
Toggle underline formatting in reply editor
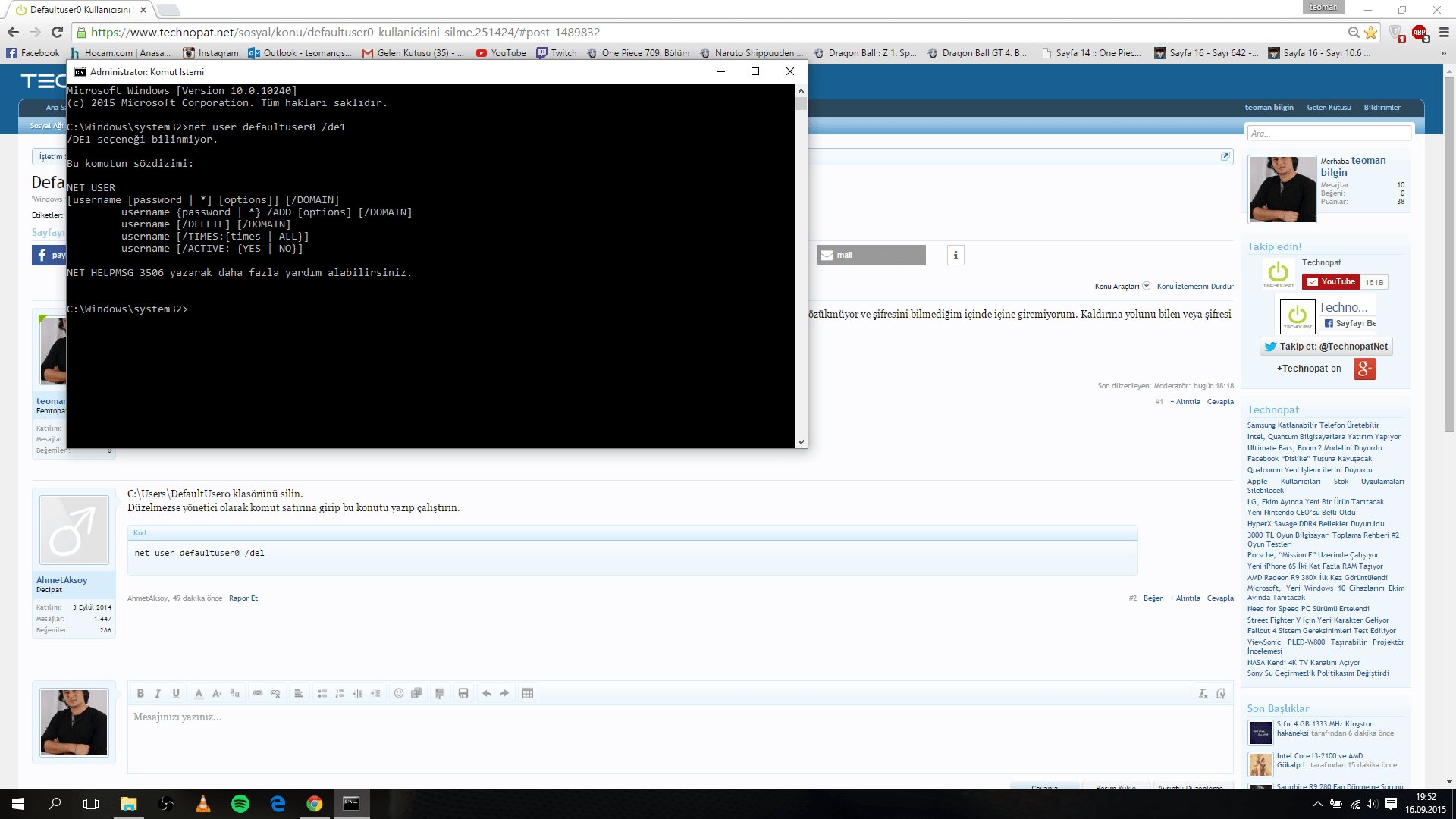point(176,693)
